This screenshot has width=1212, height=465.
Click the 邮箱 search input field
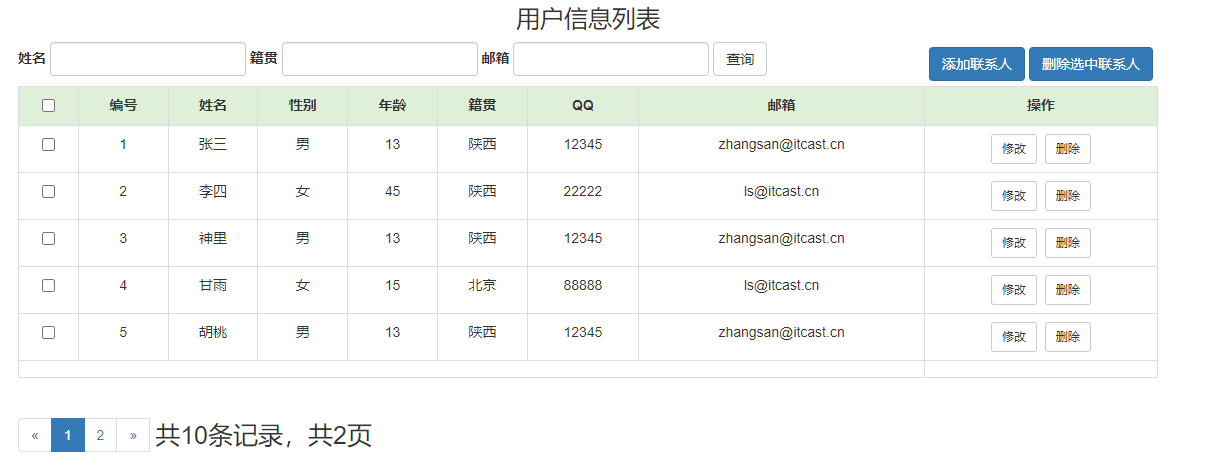pyautogui.click(x=611, y=59)
